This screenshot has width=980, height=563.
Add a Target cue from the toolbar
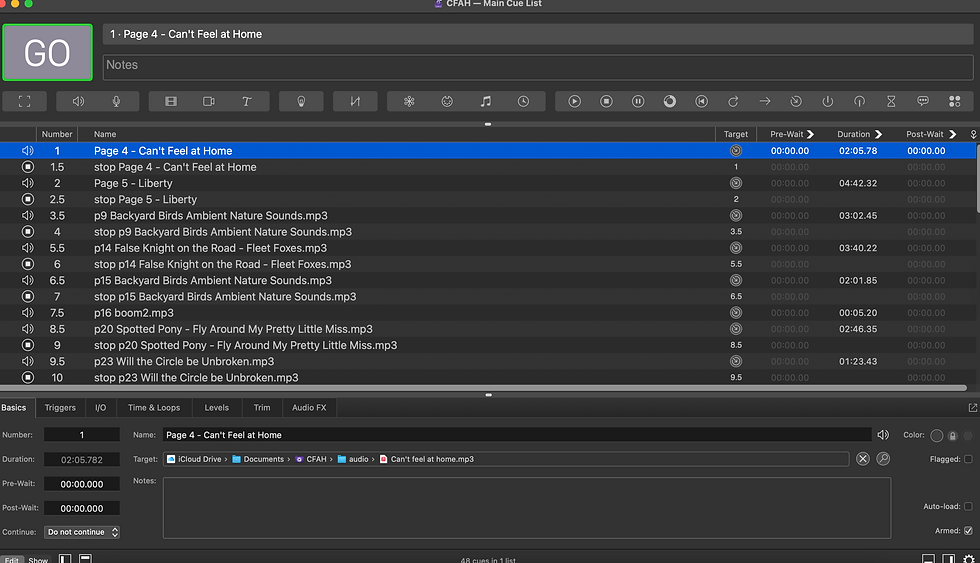pos(796,101)
